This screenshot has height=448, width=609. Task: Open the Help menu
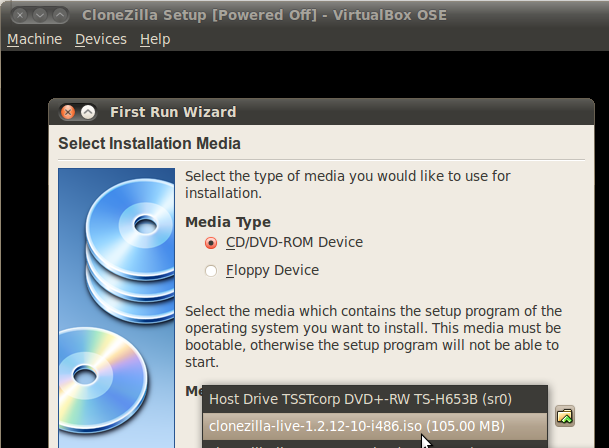[x=155, y=39]
